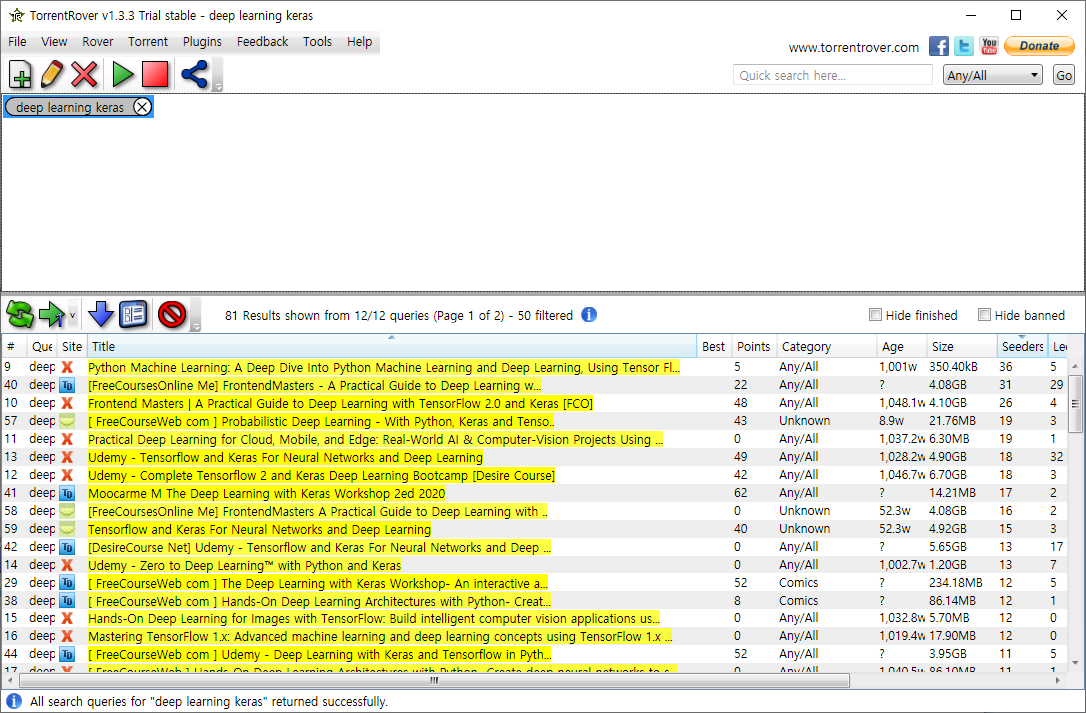
Task: Open the Rover menu
Action: (98, 42)
